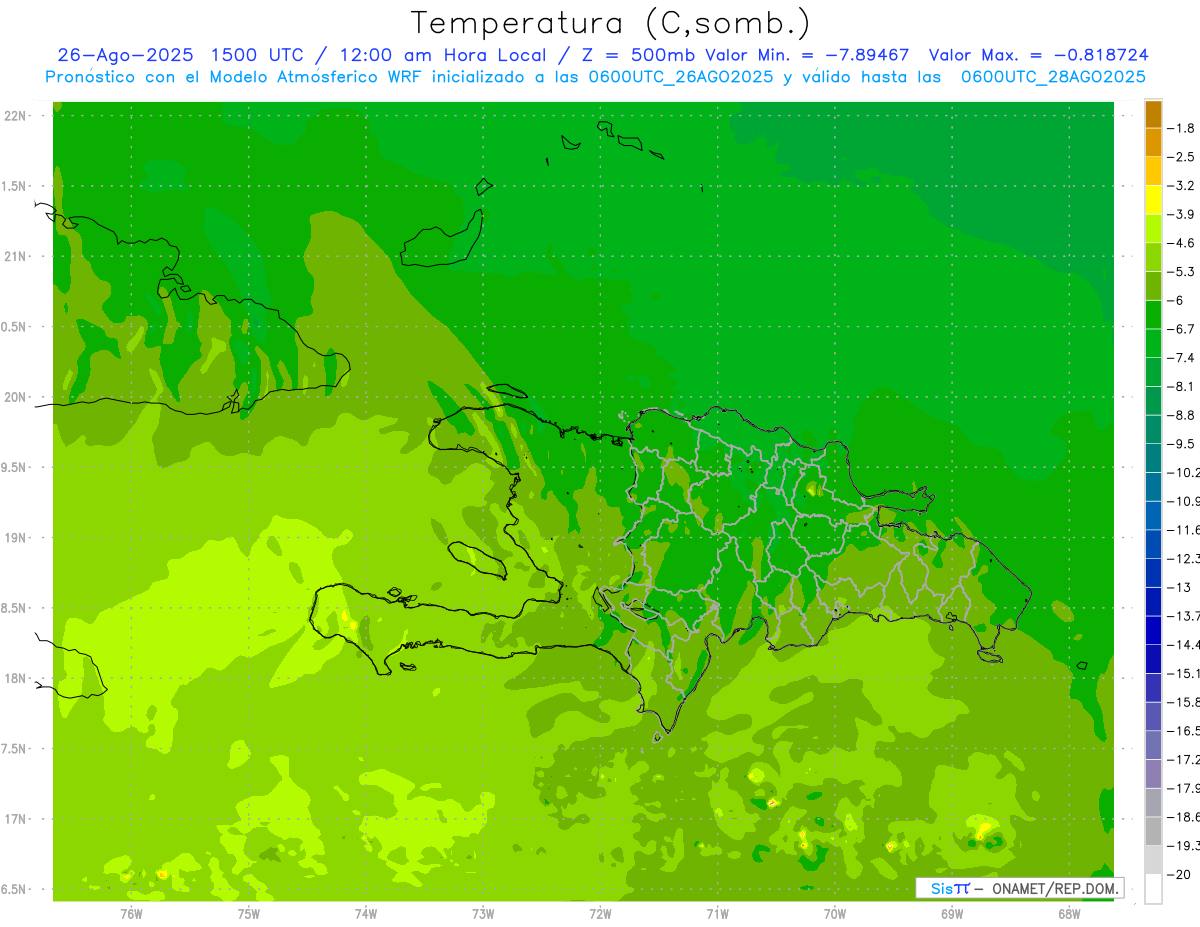Click the "-4.6" color scale value

tap(1181, 243)
